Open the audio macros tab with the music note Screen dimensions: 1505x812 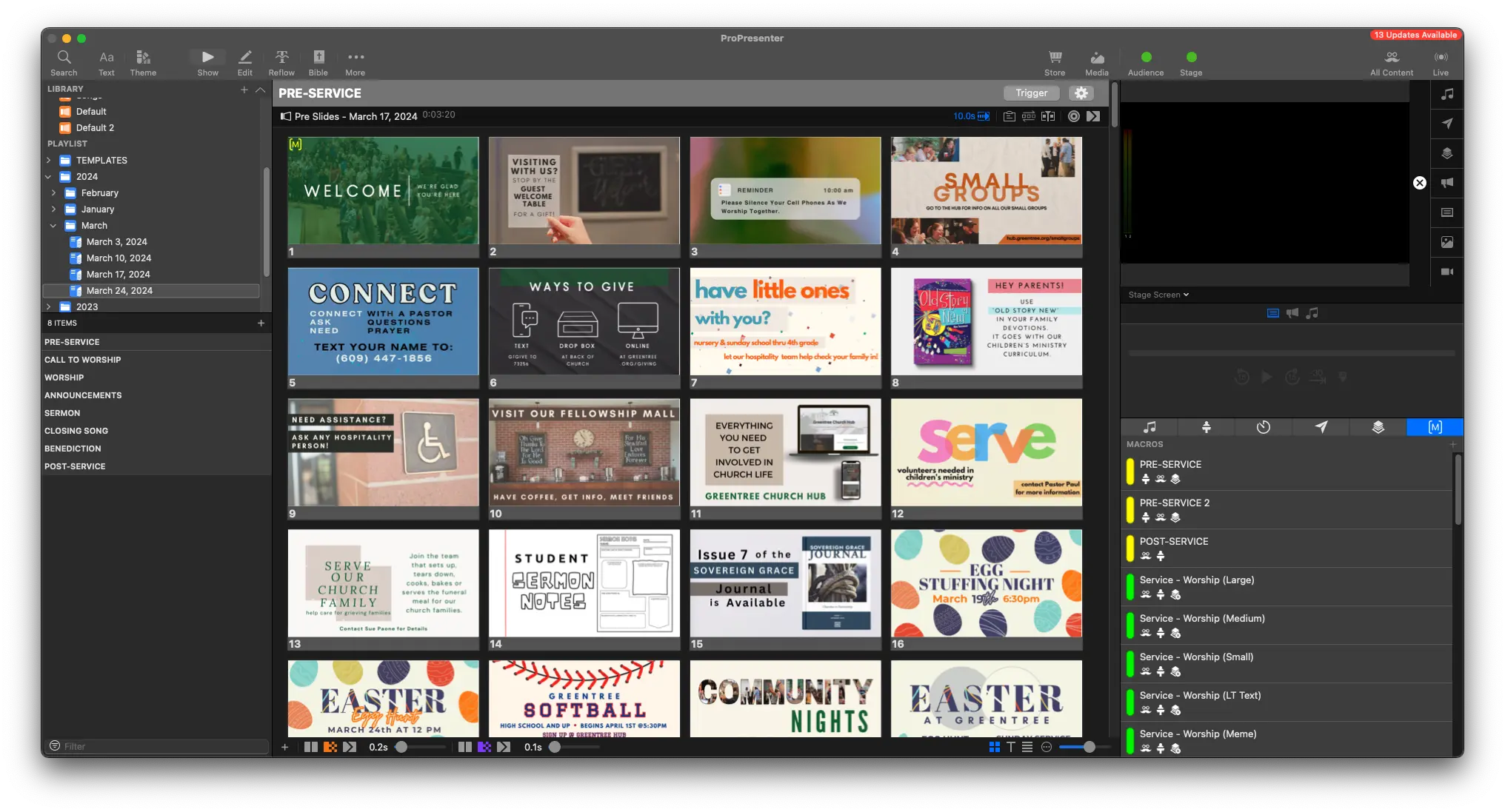coord(1149,427)
